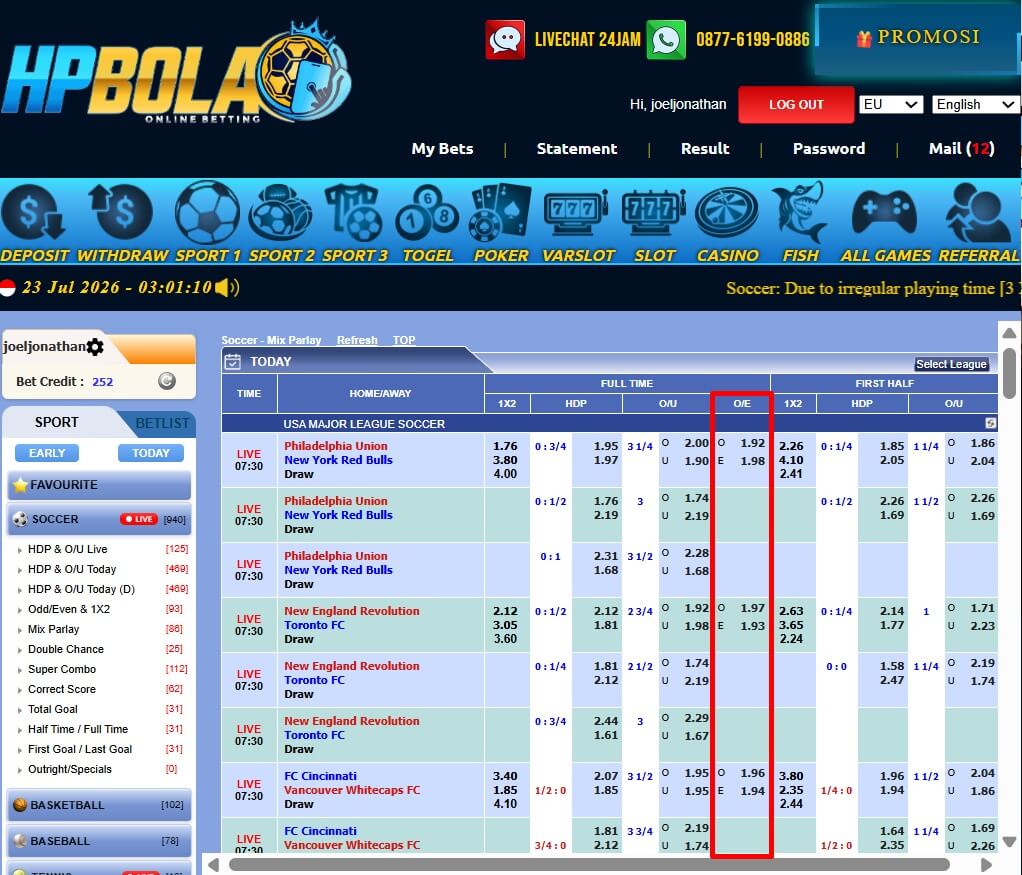The image size is (1022, 875).
Task: Open the Varslot machine icon
Action: 576,213
